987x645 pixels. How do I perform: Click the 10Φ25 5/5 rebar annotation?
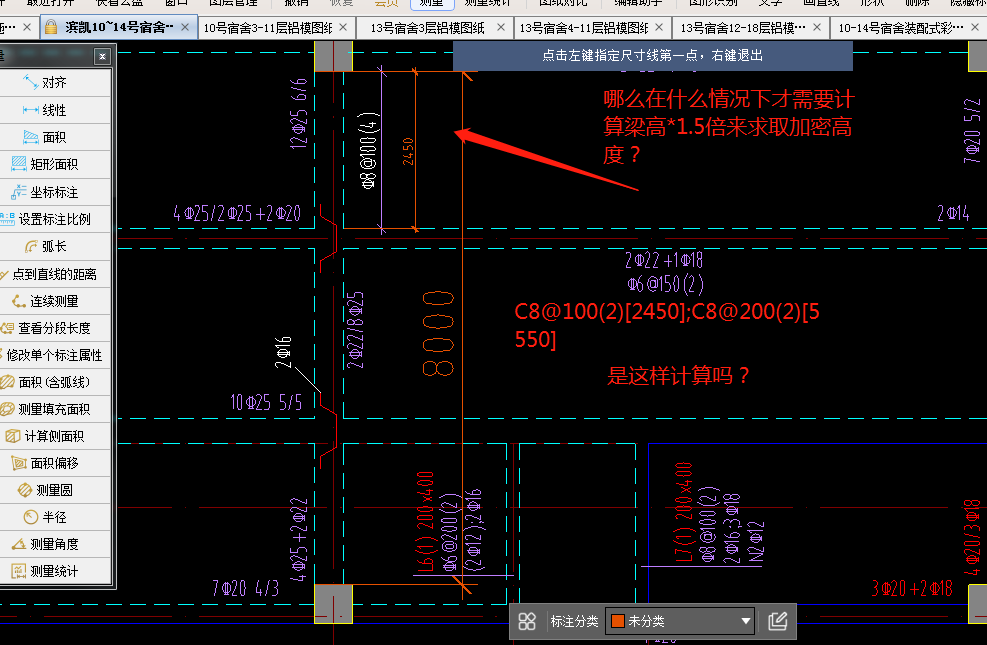266,401
